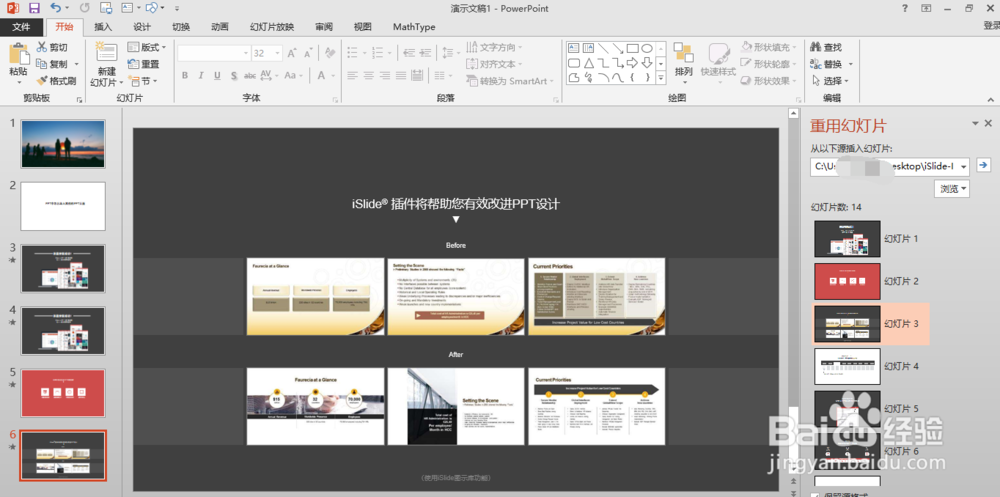
Task: Switch to the Transitions (切换) tab
Action: tap(180, 27)
